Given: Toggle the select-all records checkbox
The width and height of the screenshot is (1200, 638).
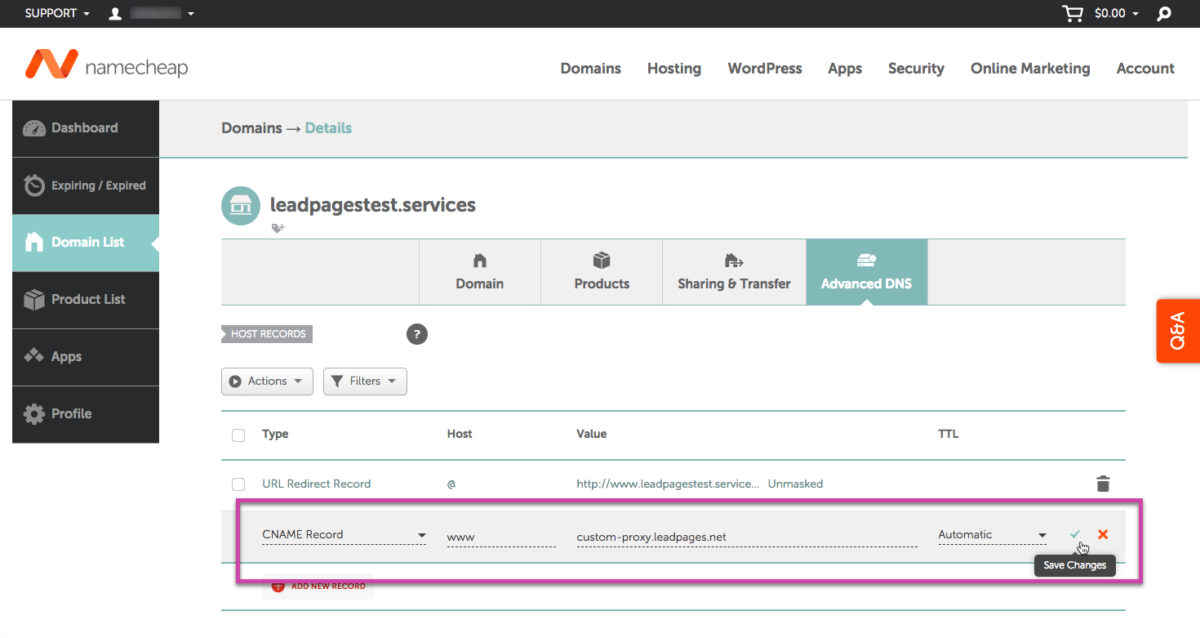Looking at the screenshot, I should (x=238, y=435).
